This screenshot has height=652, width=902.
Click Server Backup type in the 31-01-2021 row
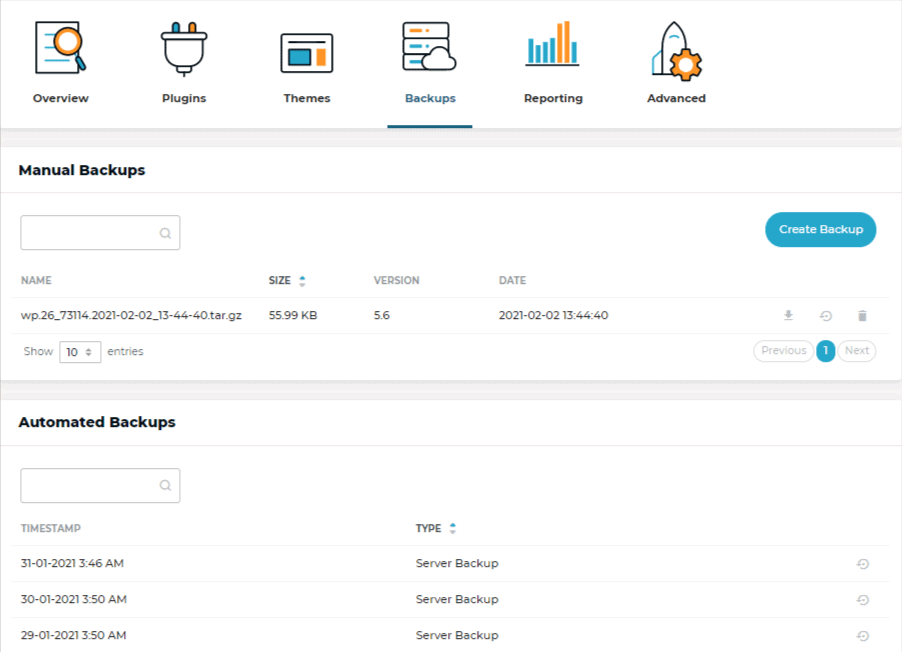(457, 563)
